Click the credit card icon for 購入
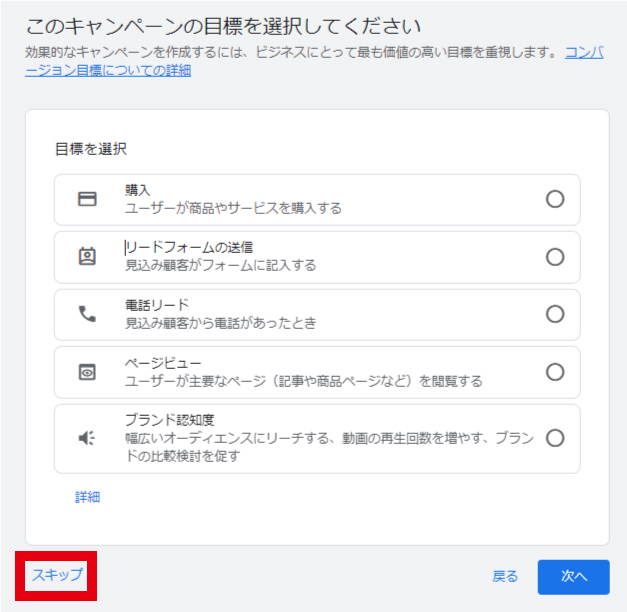This screenshot has height=612, width=627. (88, 199)
